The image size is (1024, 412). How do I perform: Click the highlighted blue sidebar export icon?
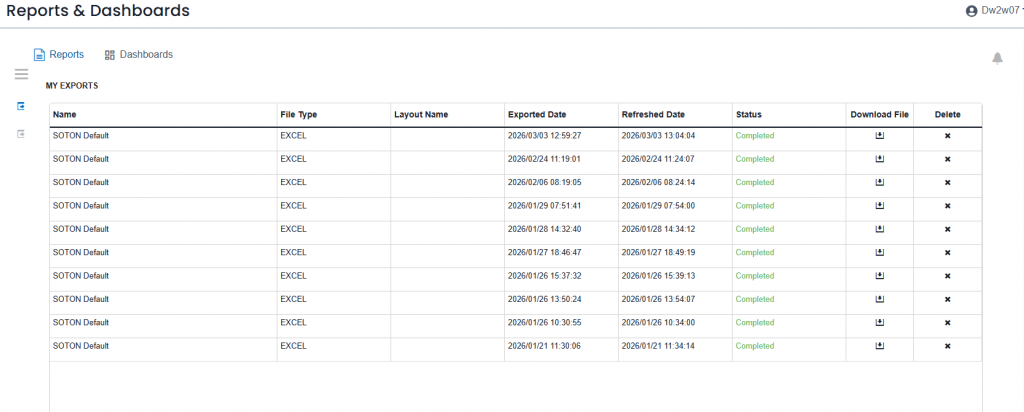(x=21, y=105)
